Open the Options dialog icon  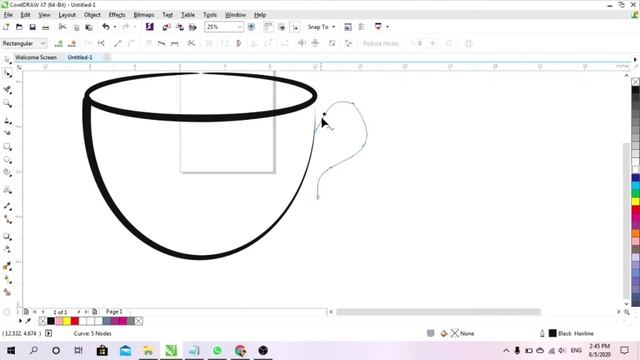[361, 27]
